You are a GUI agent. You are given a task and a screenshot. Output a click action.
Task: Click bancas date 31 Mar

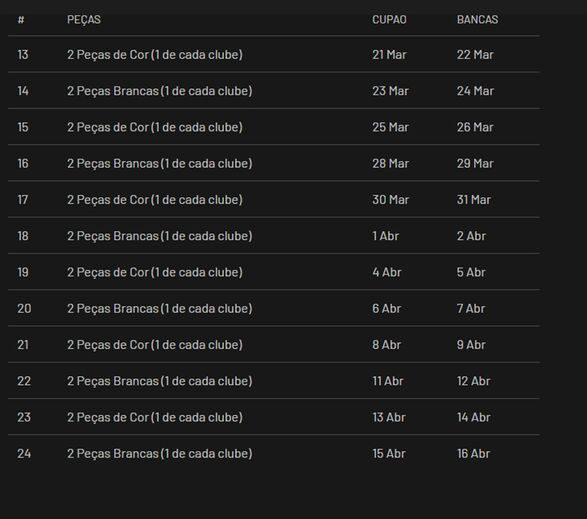click(x=474, y=200)
